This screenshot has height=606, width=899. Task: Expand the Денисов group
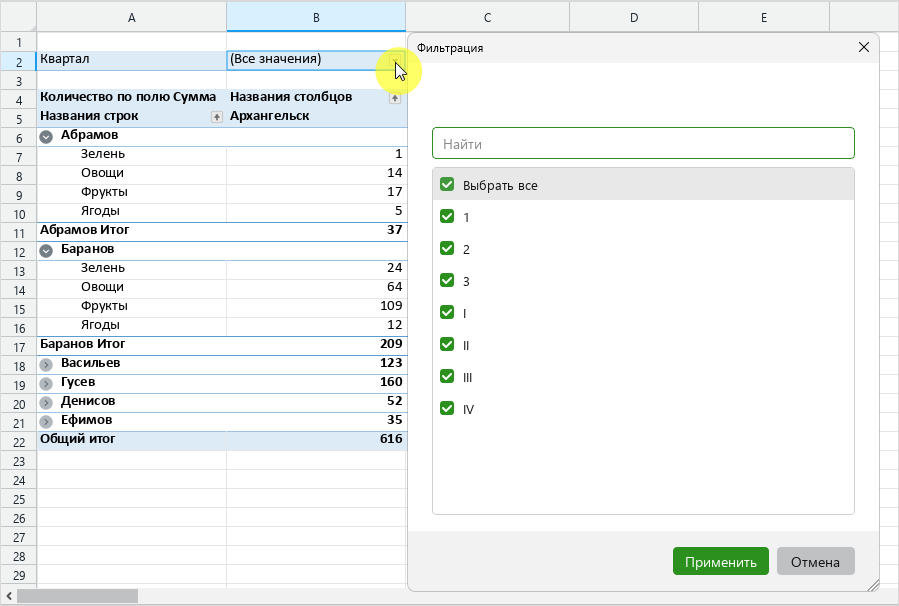pos(46,402)
